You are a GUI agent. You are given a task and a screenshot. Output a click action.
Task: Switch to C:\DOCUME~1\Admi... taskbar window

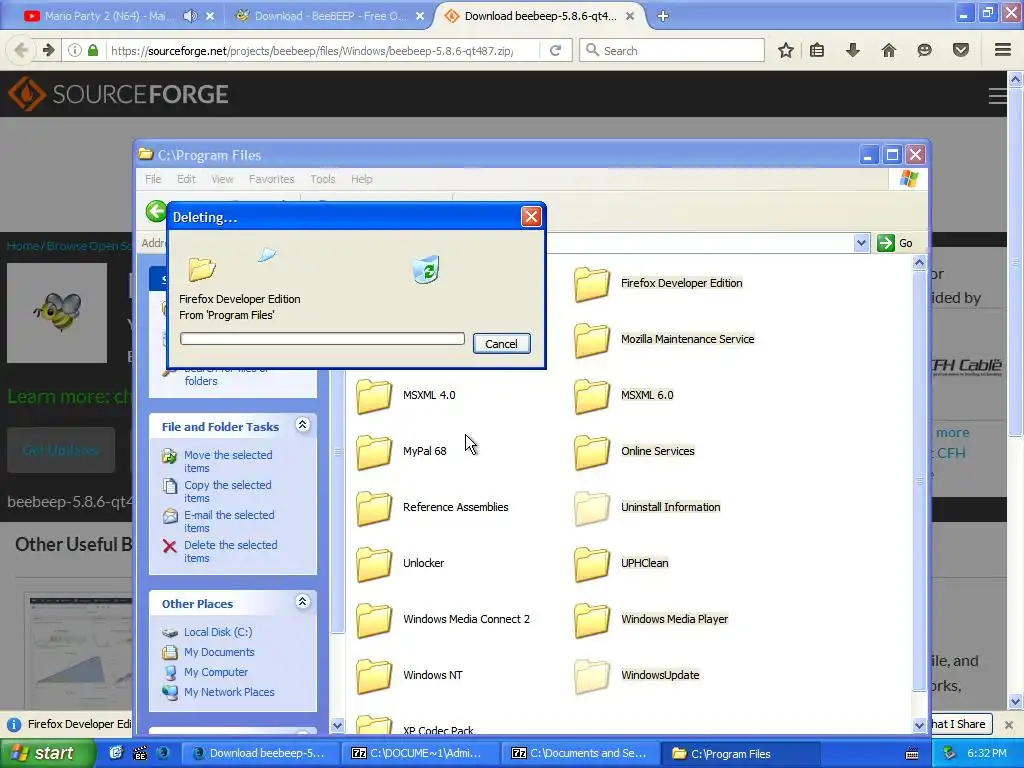(421, 753)
